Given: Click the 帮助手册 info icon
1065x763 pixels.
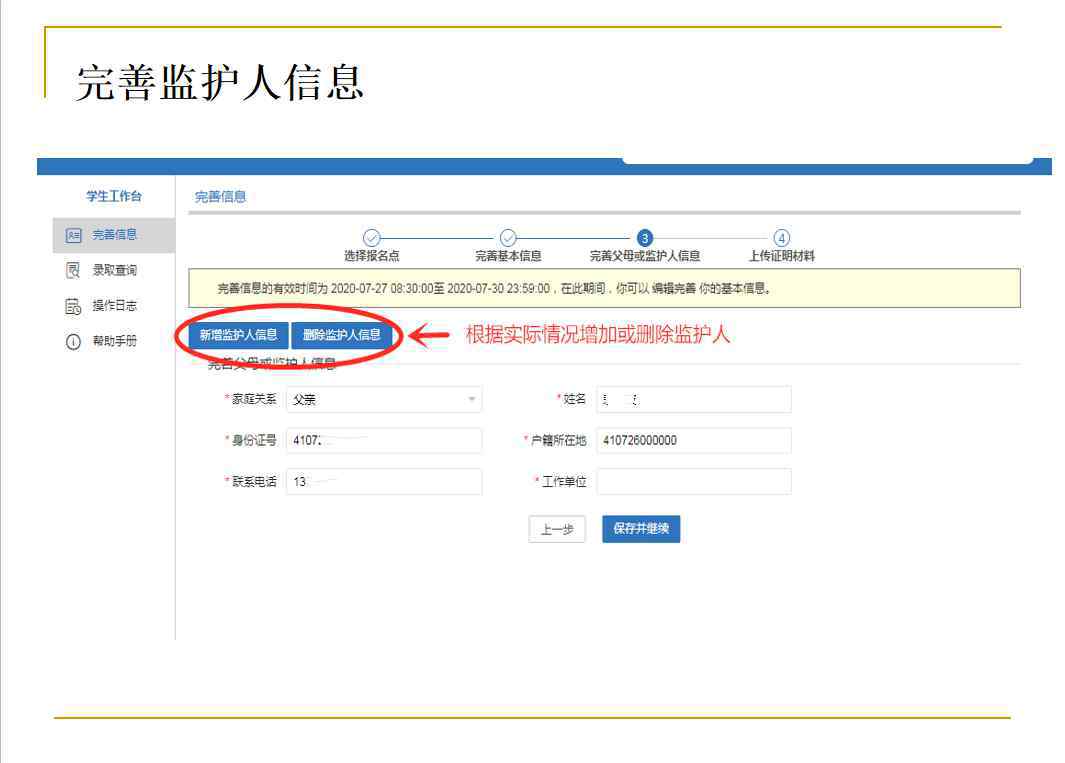Looking at the screenshot, I should coord(73,342).
